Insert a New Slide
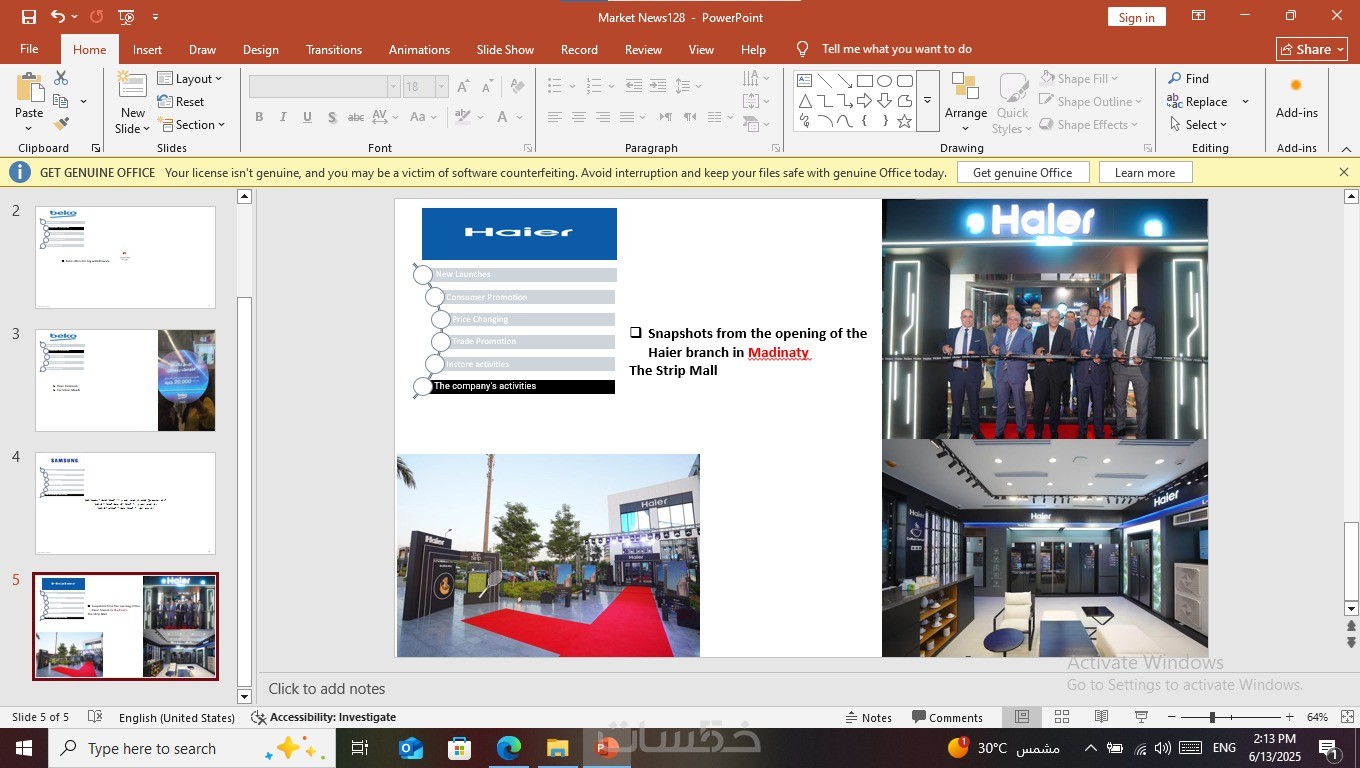This screenshot has width=1360, height=768. click(x=133, y=102)
